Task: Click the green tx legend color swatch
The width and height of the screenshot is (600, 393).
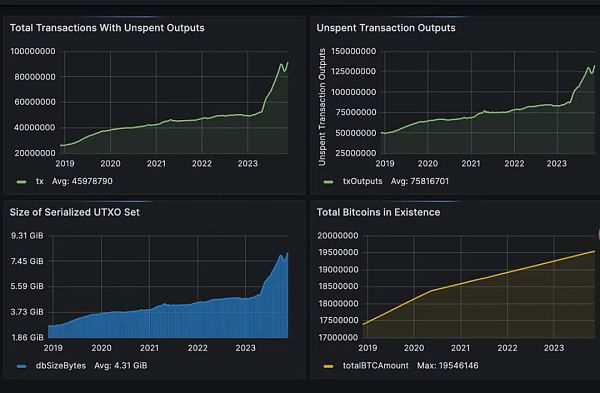Action: coord(21,182)
